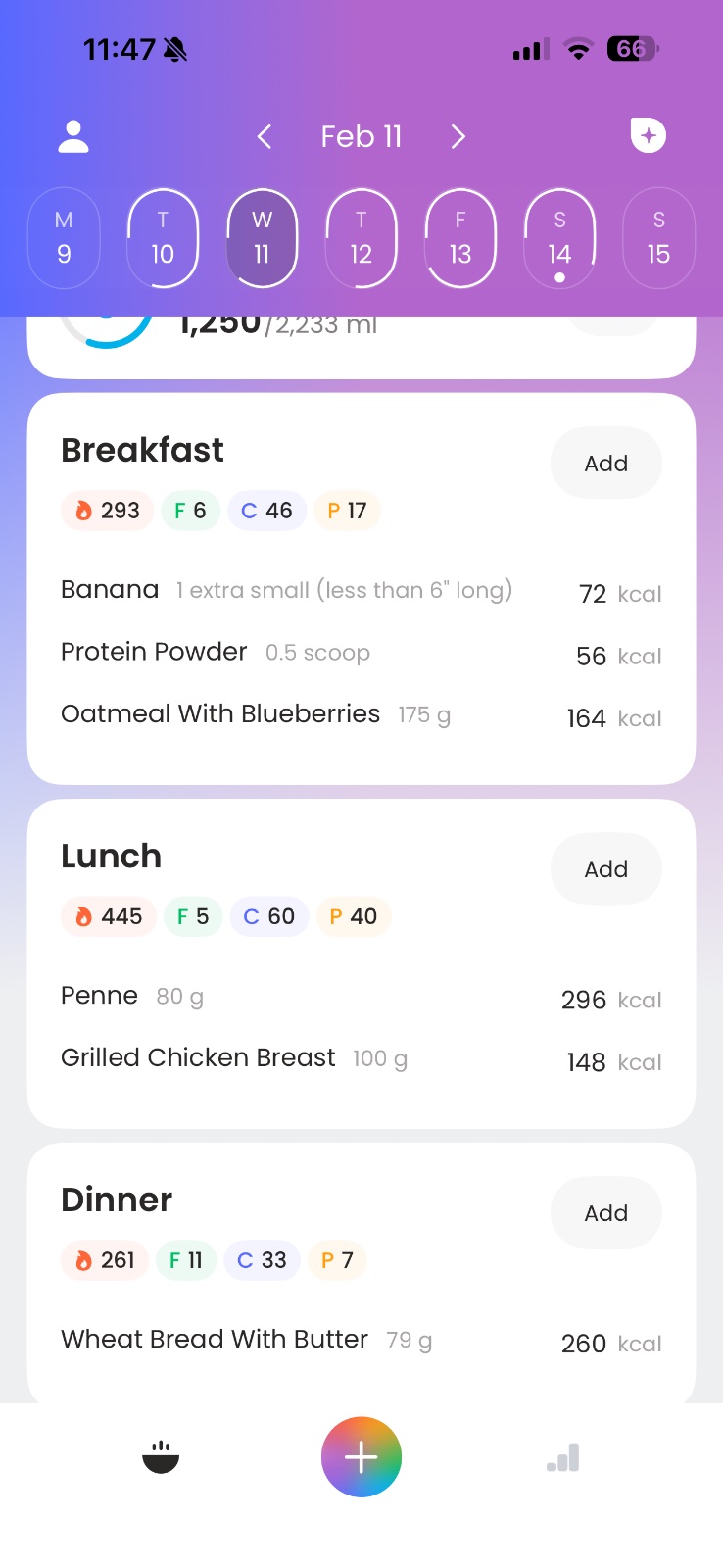Add food to Dinner
This screenshot has height=1568, width=723.
tap(605, 1213)
